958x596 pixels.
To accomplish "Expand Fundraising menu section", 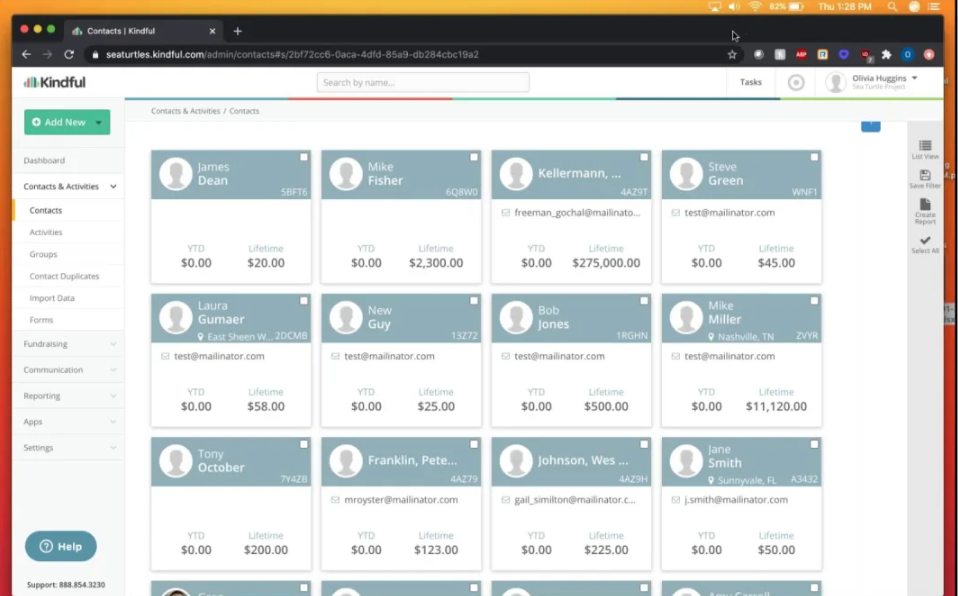I will tap(113, 344).
